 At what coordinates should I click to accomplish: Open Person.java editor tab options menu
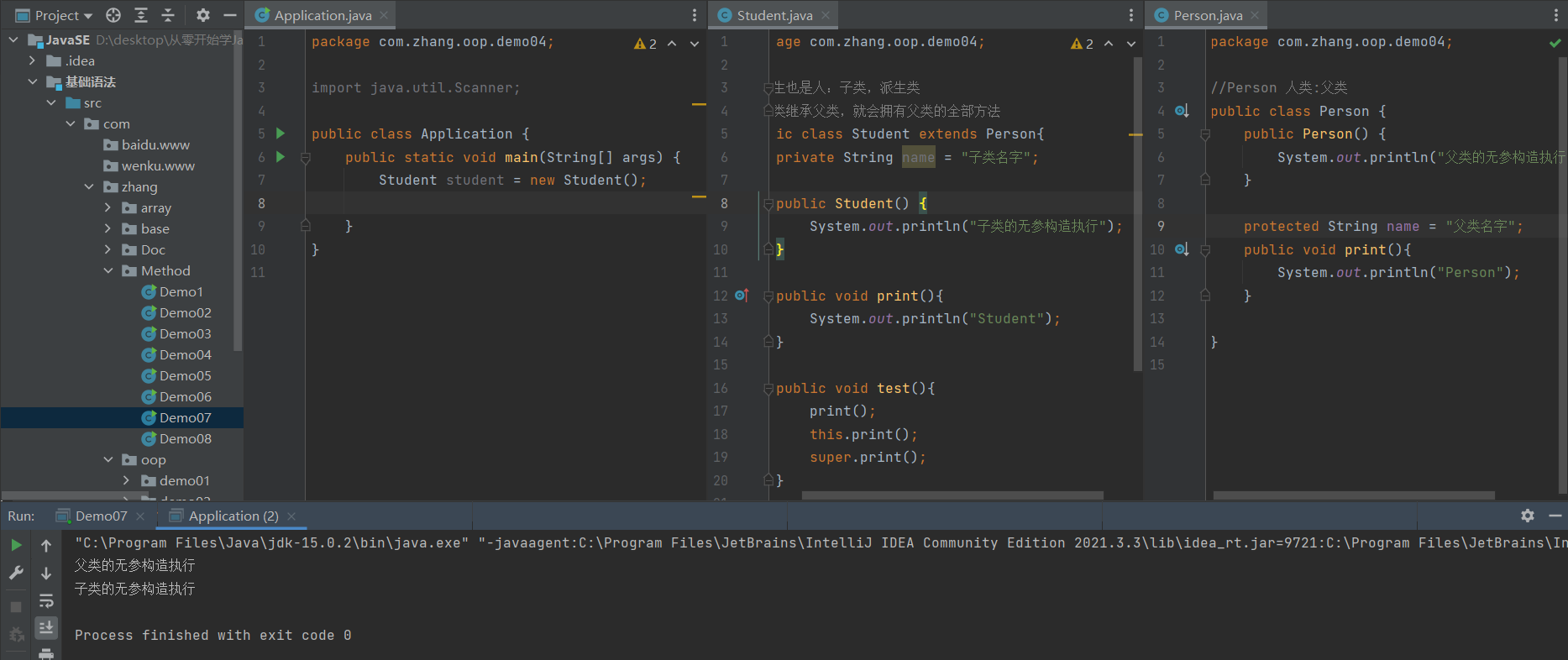coord(1556,15)
